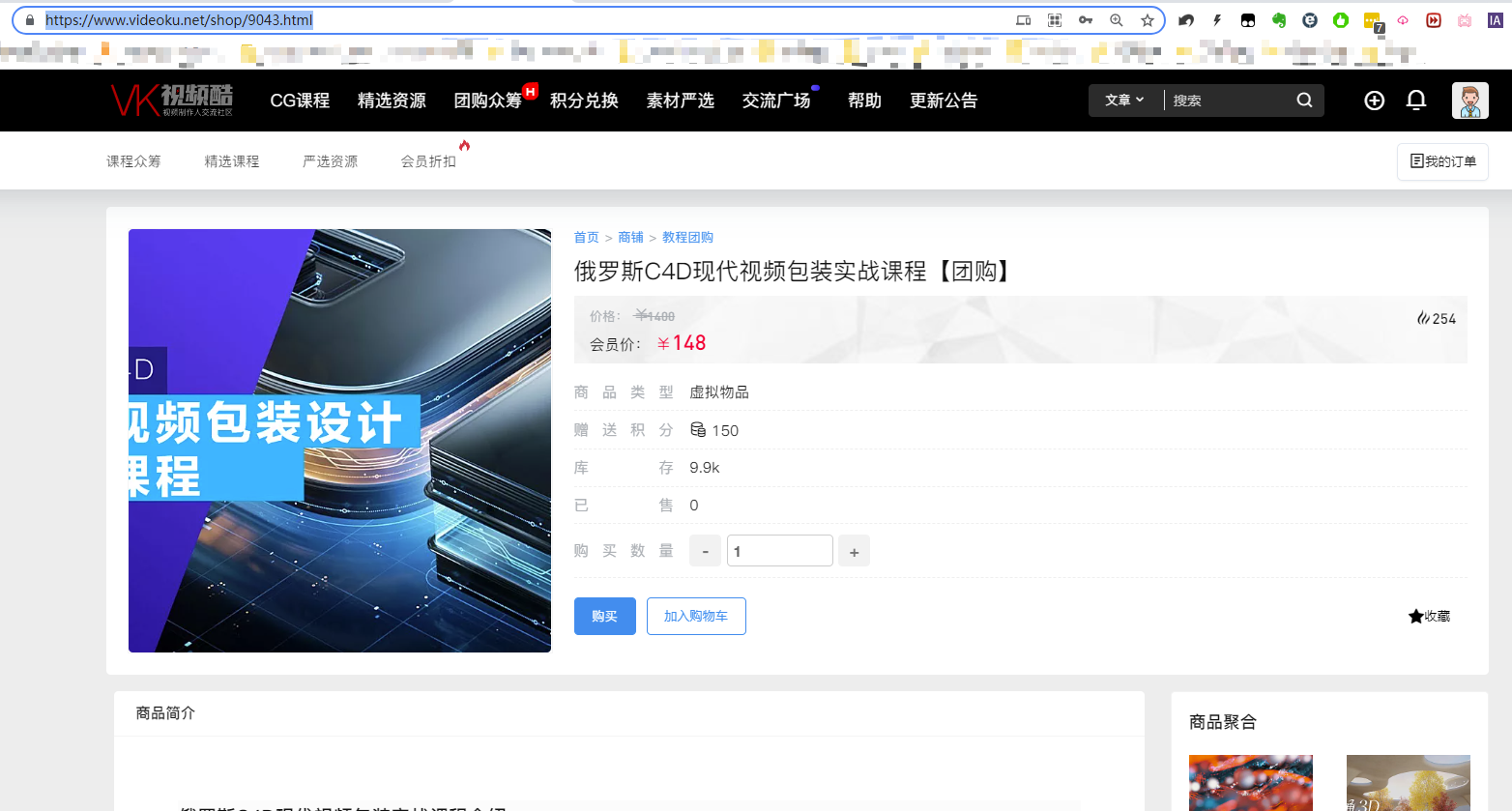Image resolution: width=1512 pixels, height=811 pixels.
Task: Click the QR code icon in address bar
Action: tap(1055, 20)
